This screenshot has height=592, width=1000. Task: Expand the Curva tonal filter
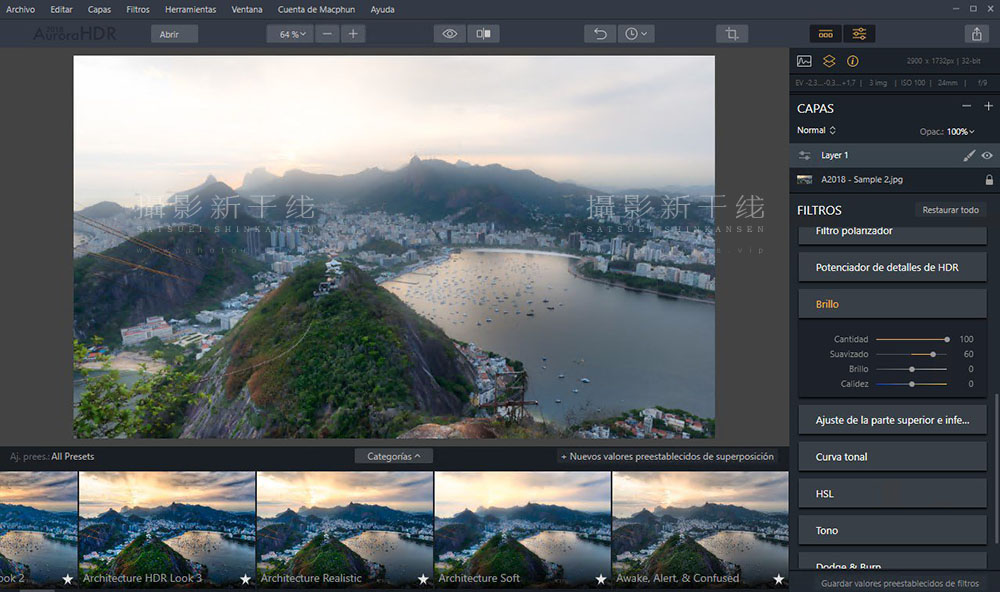coord(892,457)
